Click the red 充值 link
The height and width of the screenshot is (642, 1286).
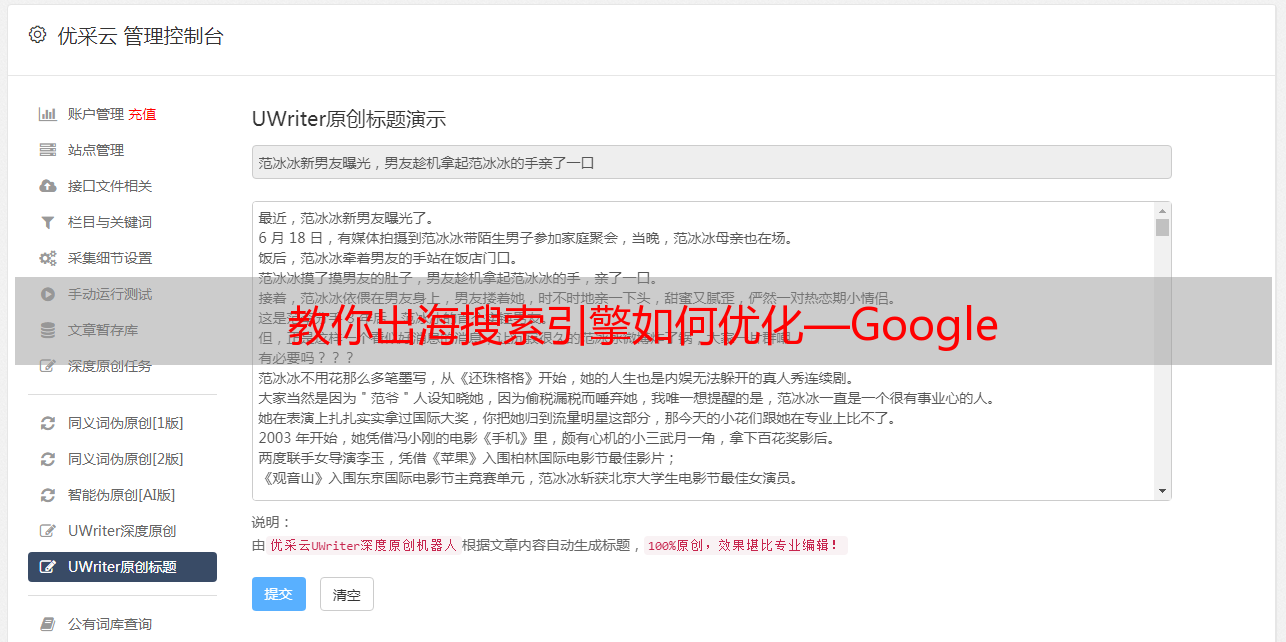[142, 114]
